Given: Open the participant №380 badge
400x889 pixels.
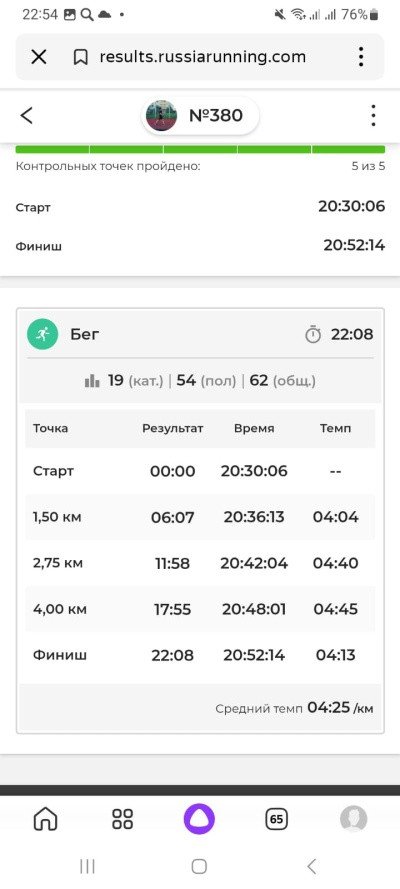Looking at the screenshot, I should click(200, 116).
